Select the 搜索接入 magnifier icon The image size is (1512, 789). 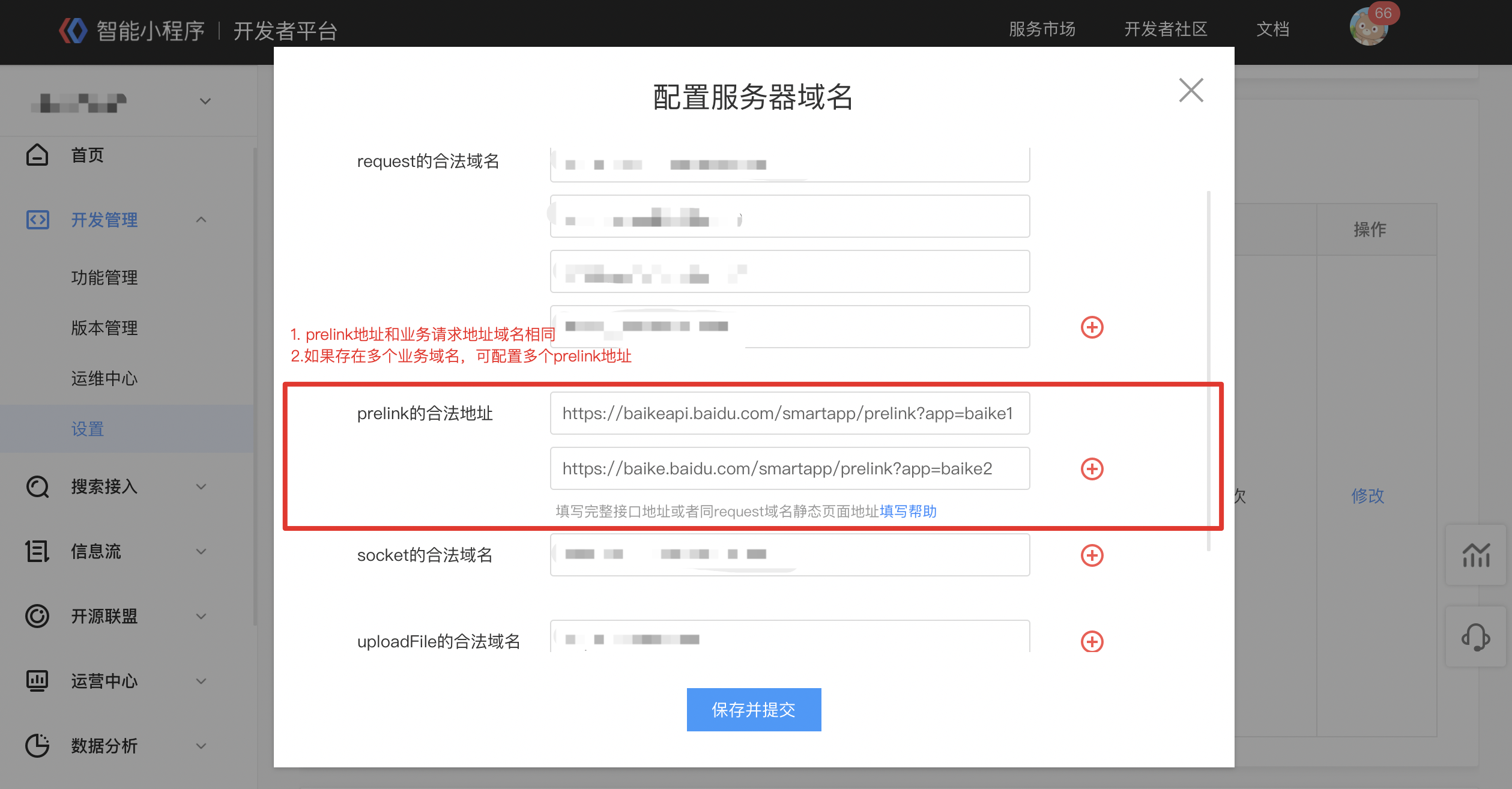(x=37, y=487)
